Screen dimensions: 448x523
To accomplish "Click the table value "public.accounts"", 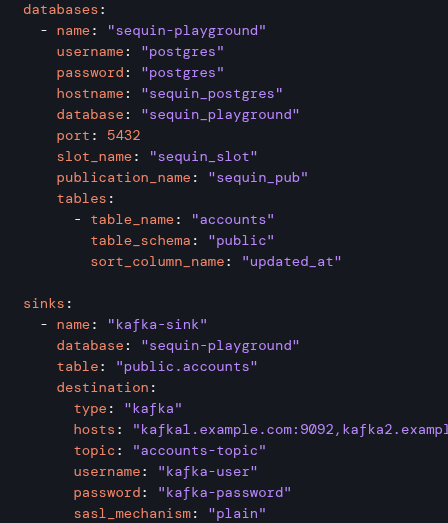I will pyautogui.click(x=186, y=367).
